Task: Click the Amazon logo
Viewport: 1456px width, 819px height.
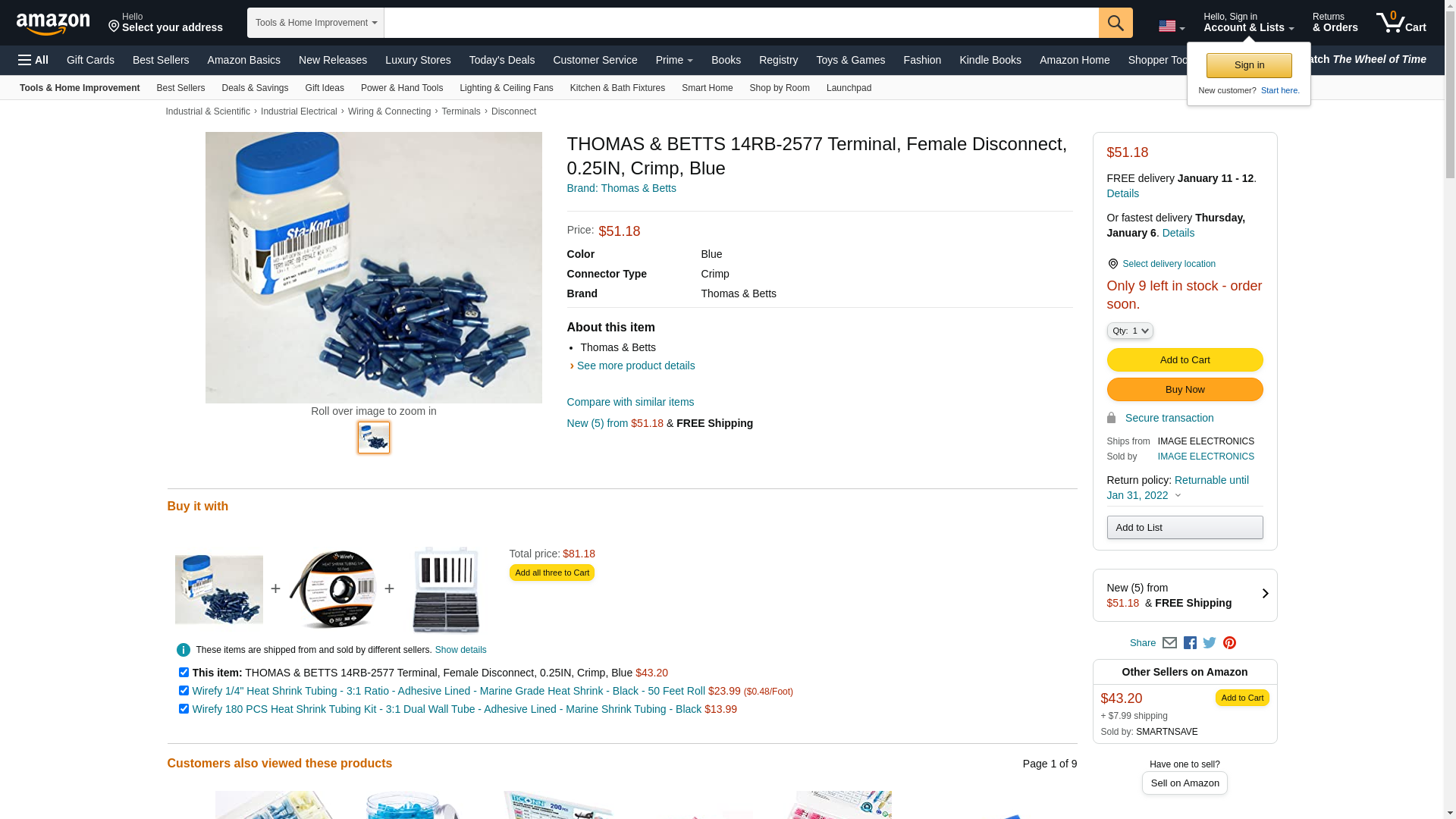Action: pos(53,24)
